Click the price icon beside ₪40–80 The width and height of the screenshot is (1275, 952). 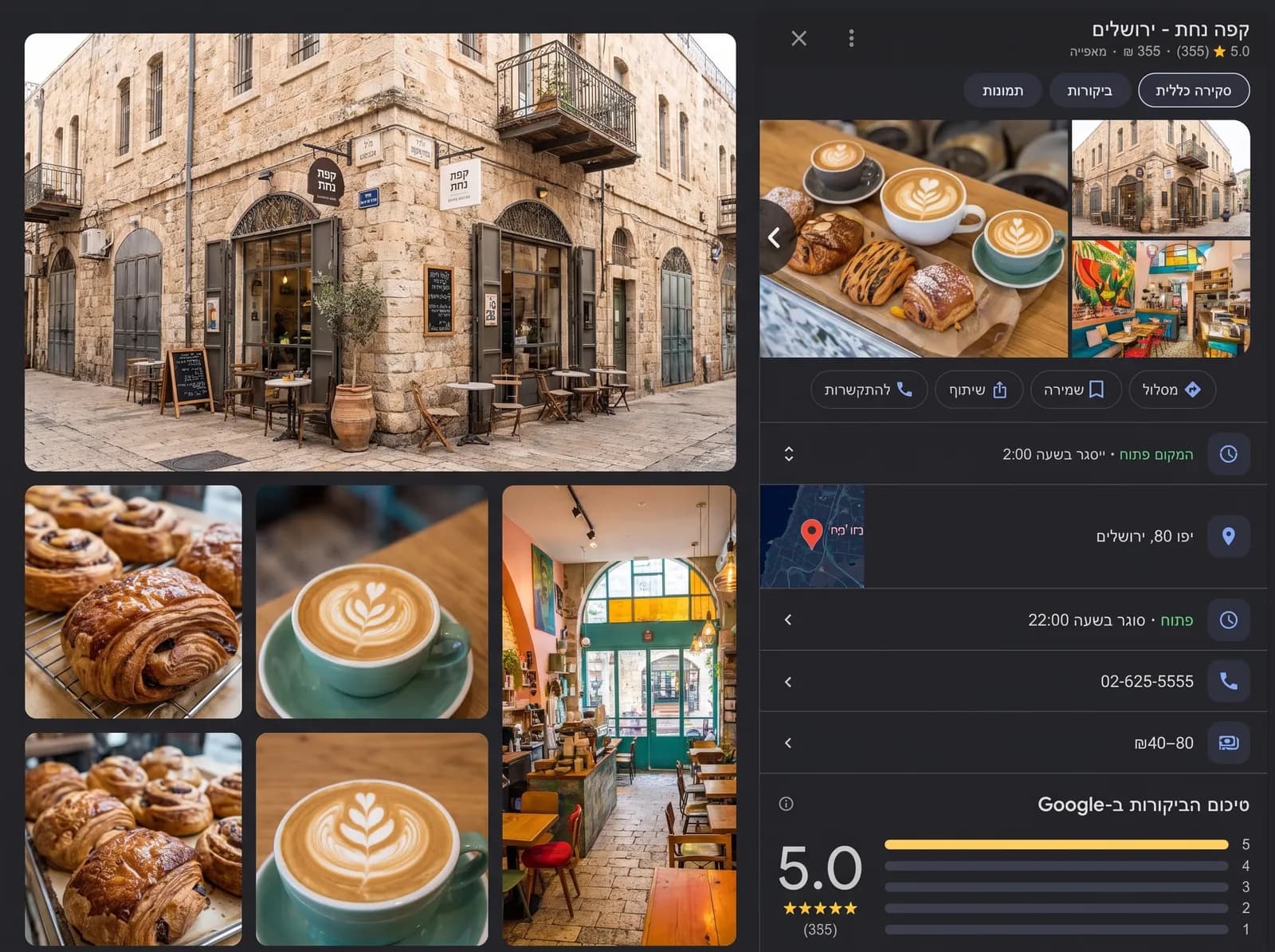tap(1228, 742)
